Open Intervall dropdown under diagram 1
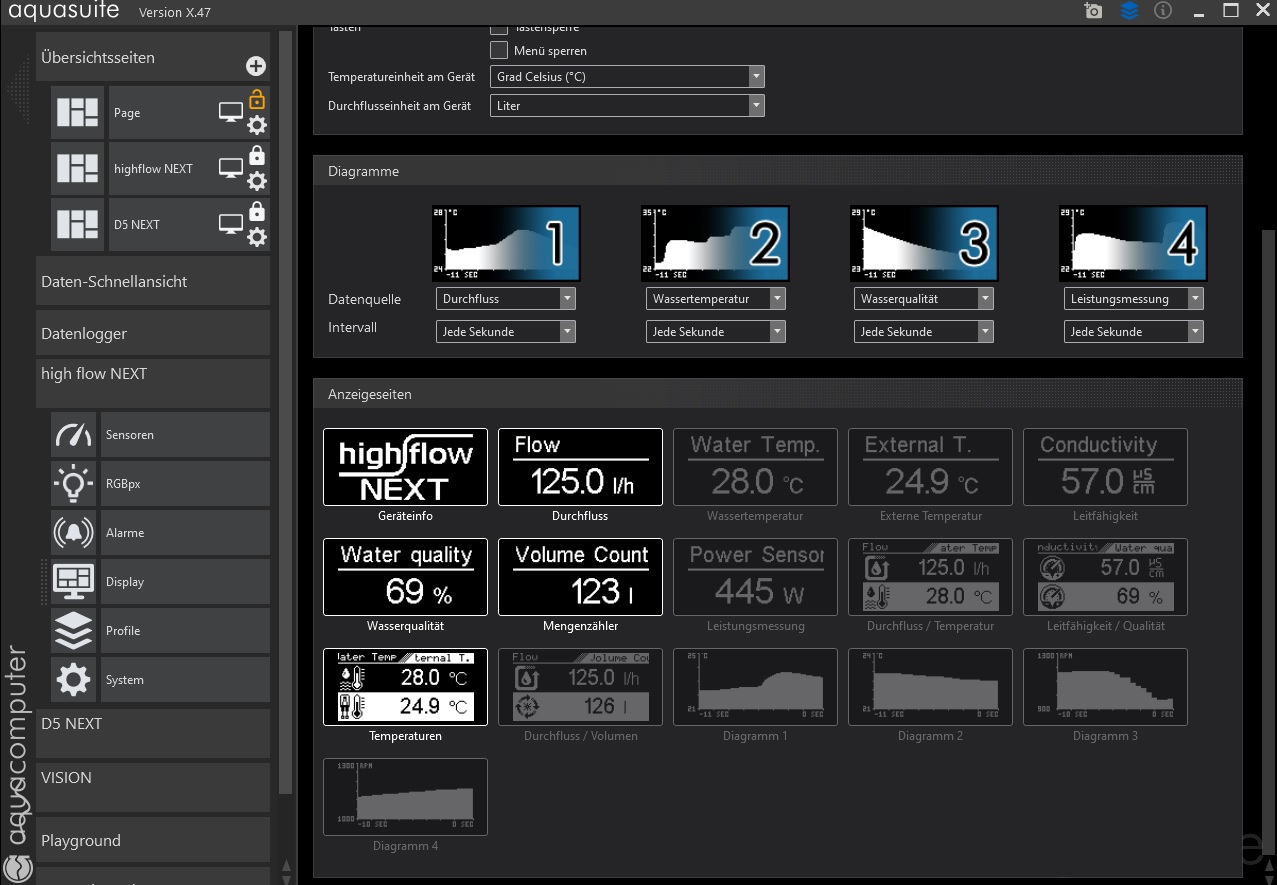 (506, 331)
